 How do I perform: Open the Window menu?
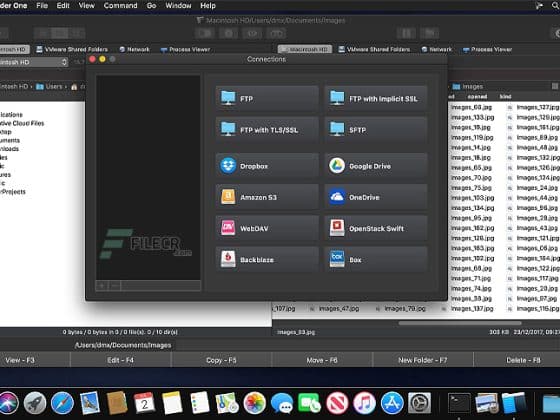[x=178, y=6]
